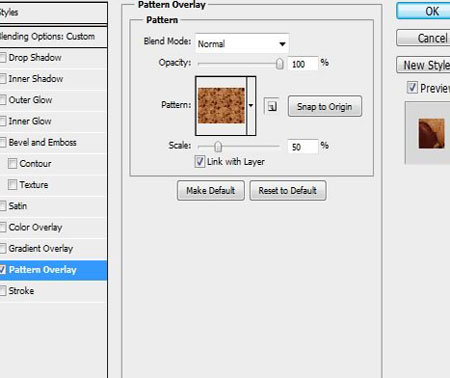Click the style preview thumbnail

[x=432, y=134]
